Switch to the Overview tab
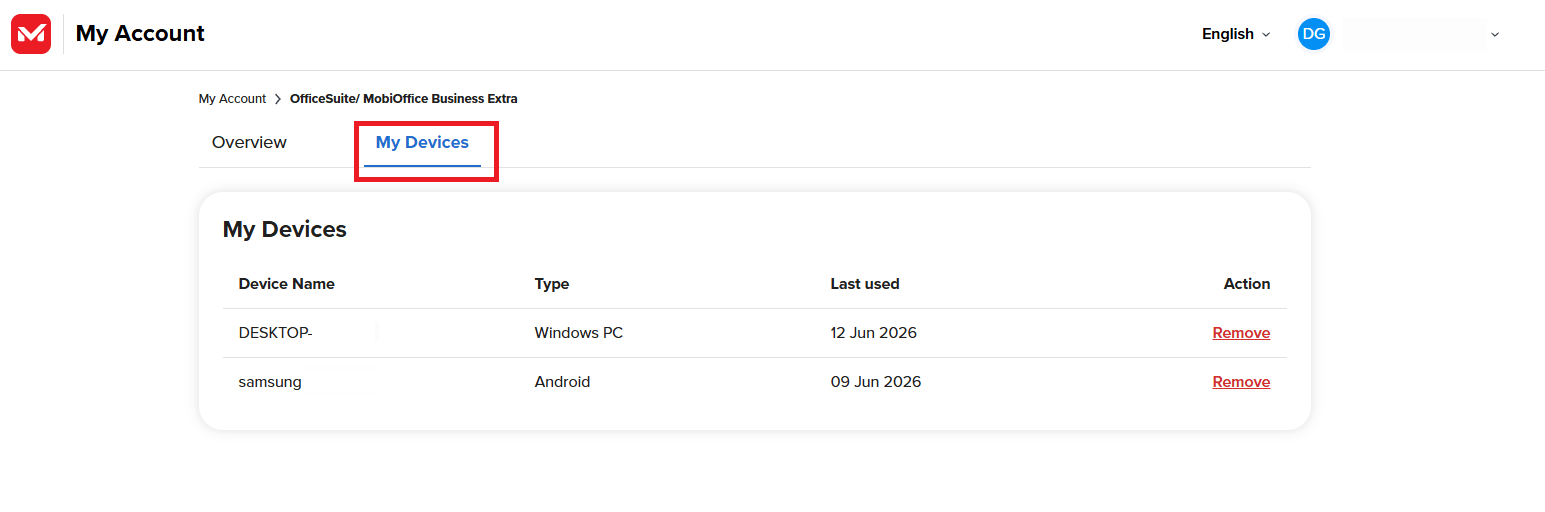This screenshot has height=512, width=1545. click(249, 142)
